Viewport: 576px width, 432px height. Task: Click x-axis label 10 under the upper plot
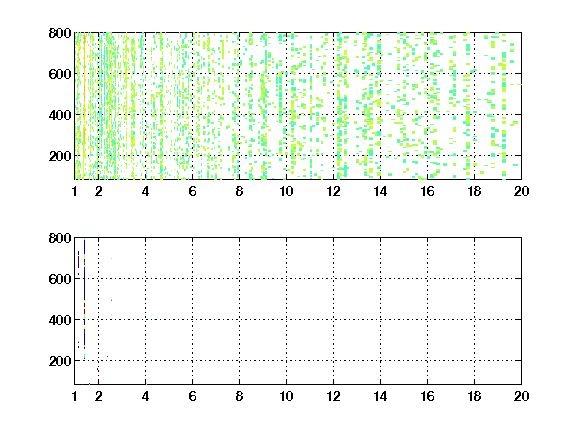pyautogui.click(x=286, y=191)
